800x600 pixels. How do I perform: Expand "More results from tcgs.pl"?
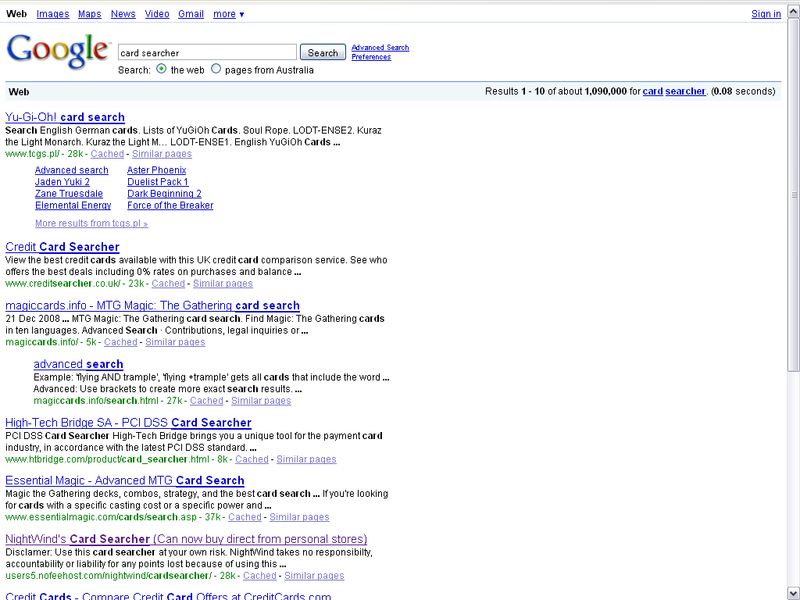click(x=91, y=223)
